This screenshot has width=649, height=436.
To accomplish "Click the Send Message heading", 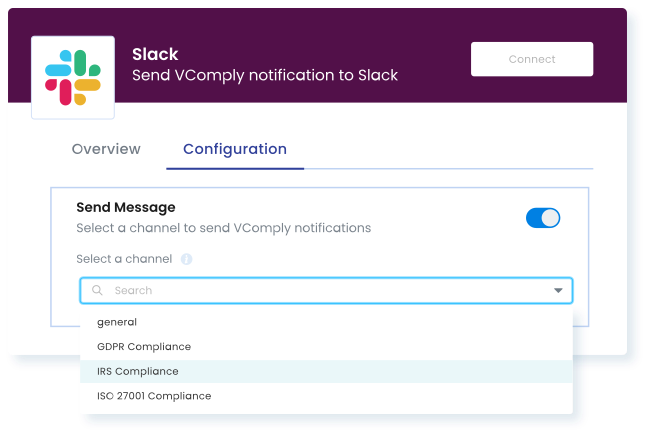I will pos(126,207).
